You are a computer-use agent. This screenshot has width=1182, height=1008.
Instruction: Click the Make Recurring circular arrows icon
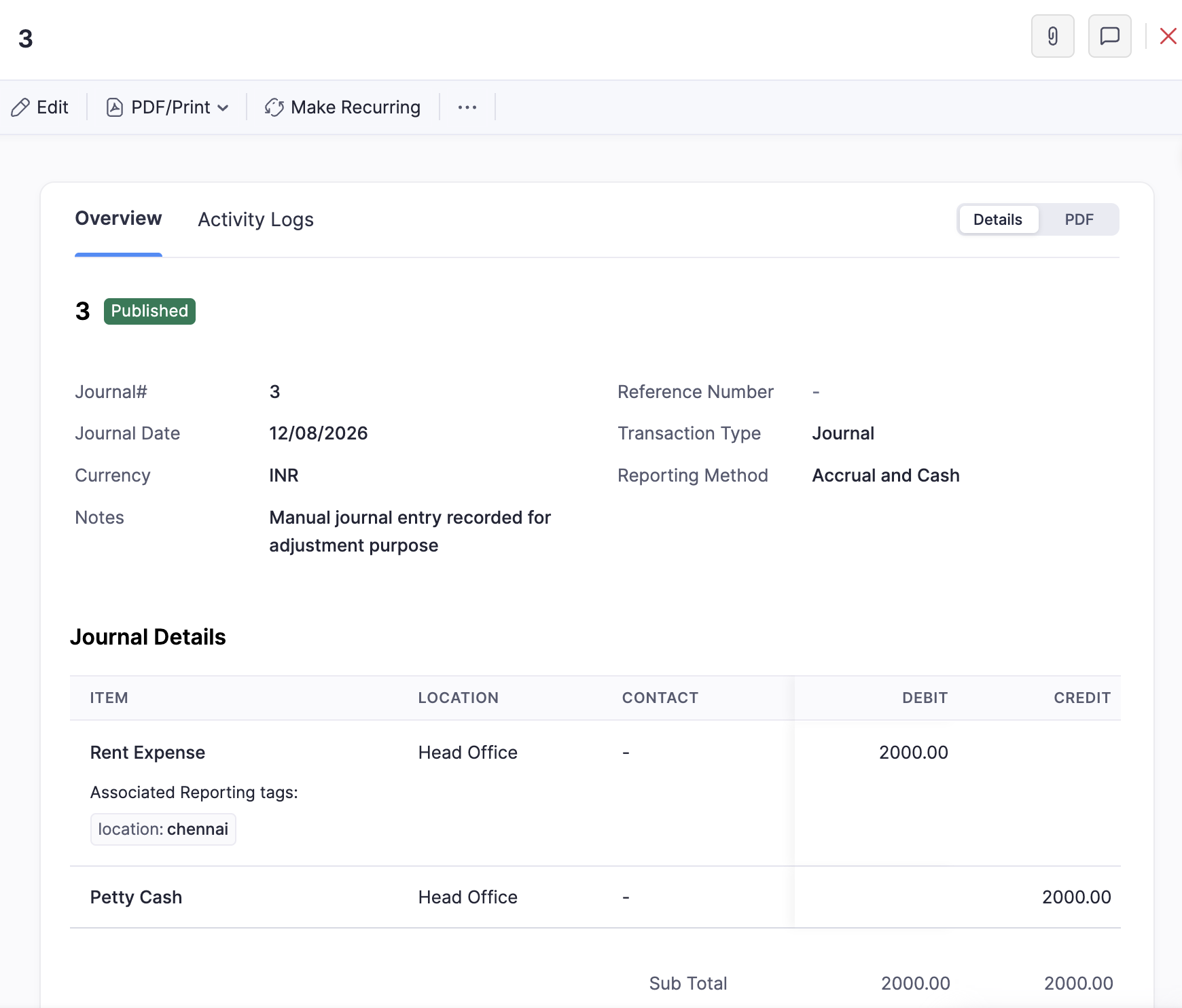pyautogui.click(x=274, y=107)
